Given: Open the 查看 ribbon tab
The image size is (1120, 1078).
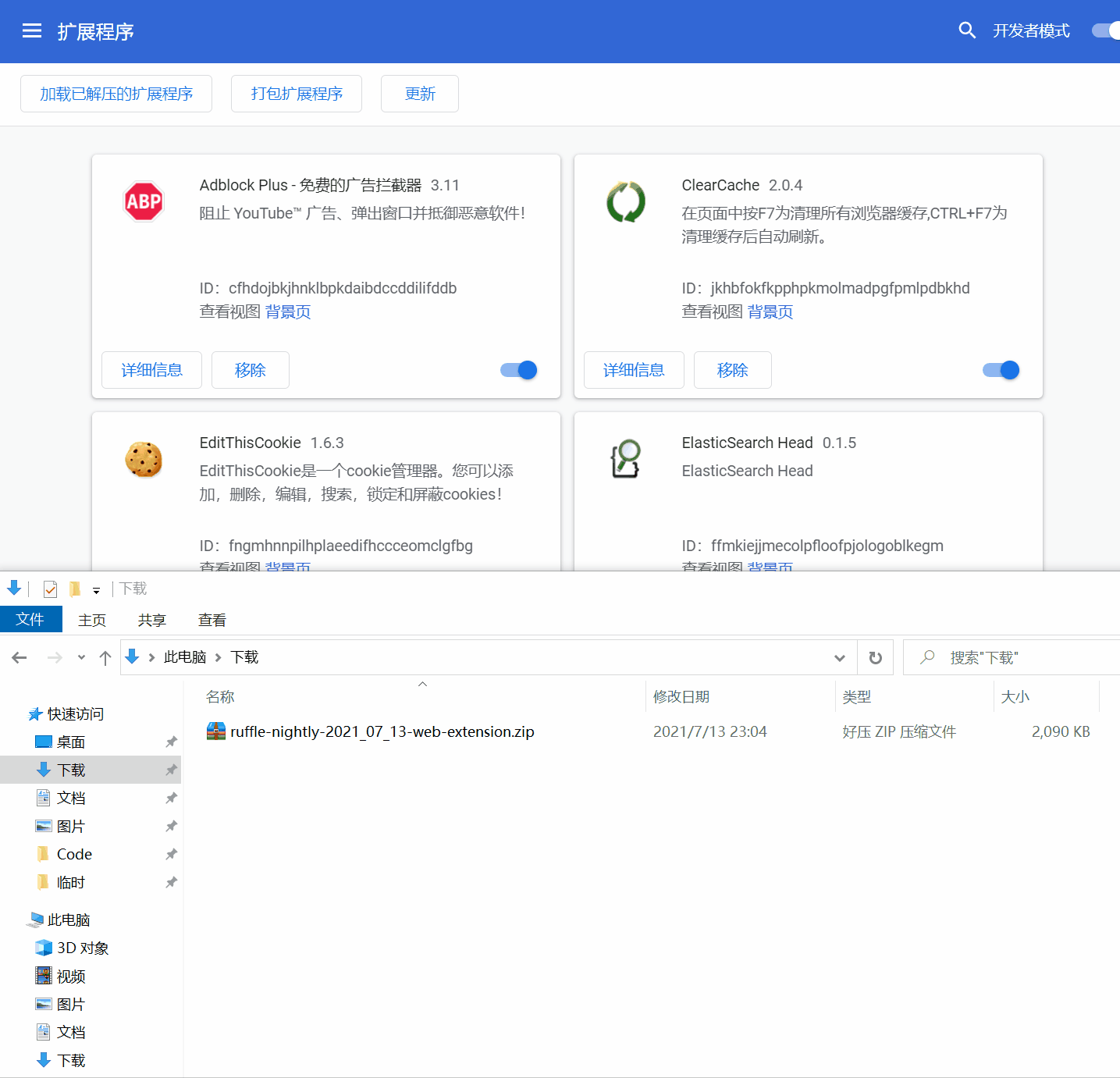Looking at the screenshot, I should tap(212, 620).
